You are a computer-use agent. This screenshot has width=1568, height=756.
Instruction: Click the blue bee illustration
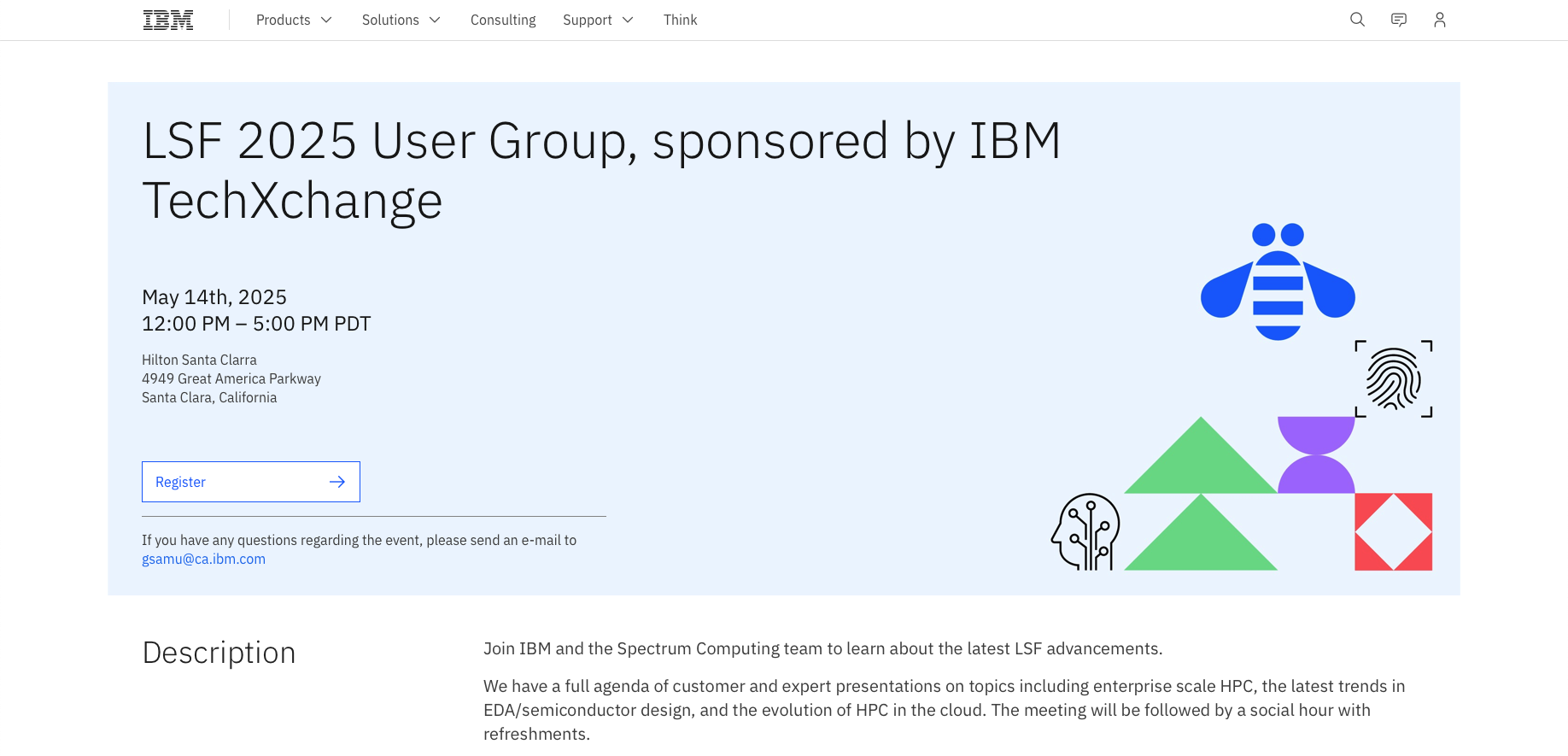point(1278,282)
